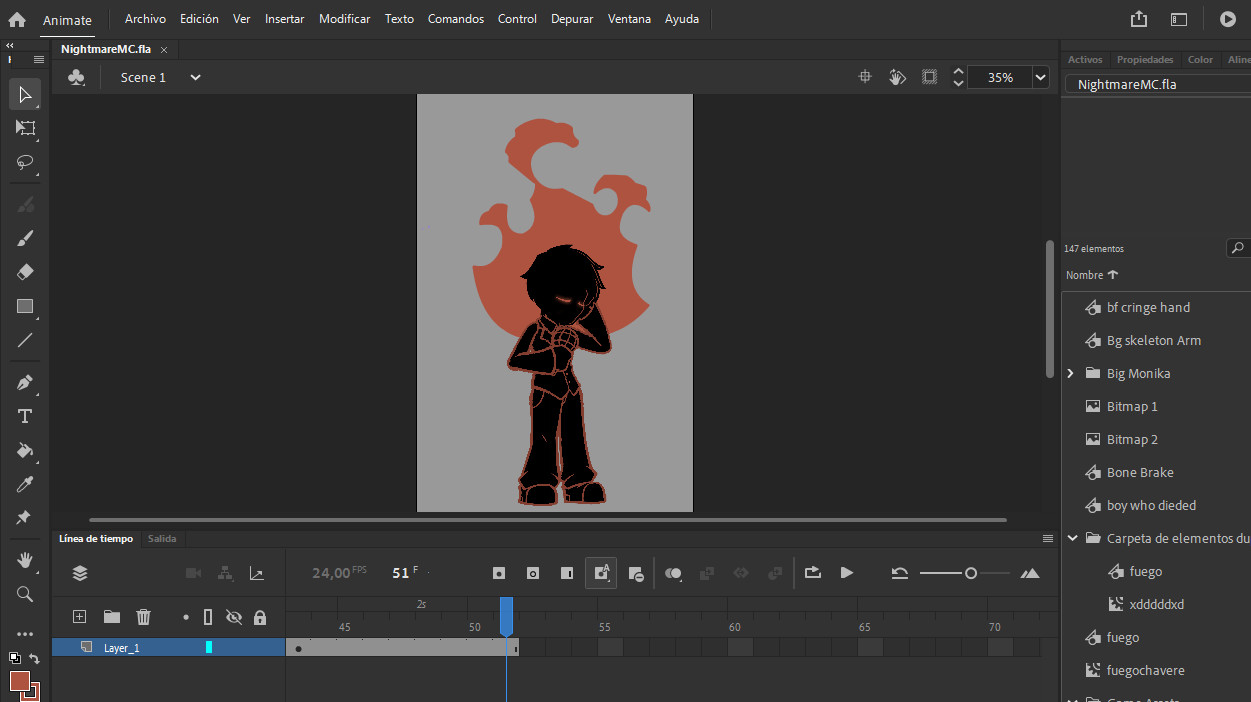
Task: Open the Control menu
Action: (517, 18)
